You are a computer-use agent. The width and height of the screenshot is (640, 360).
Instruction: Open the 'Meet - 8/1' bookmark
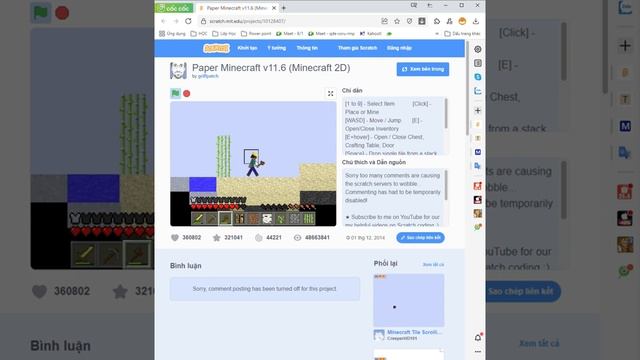290,33
